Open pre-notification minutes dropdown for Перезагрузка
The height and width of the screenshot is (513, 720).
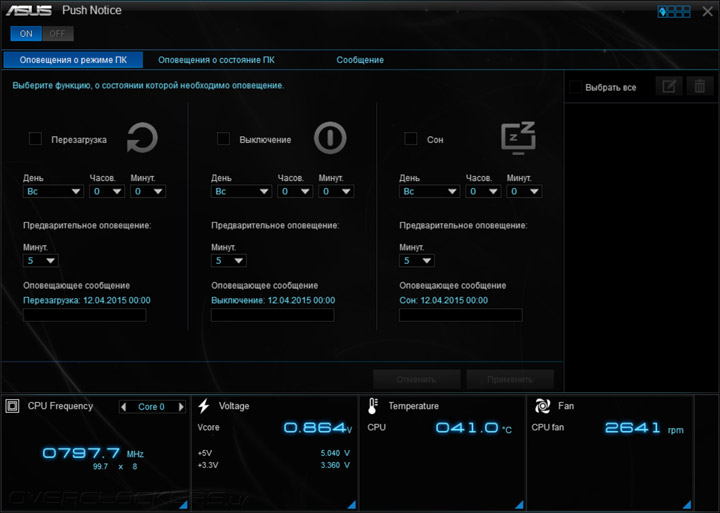(40, 261)
